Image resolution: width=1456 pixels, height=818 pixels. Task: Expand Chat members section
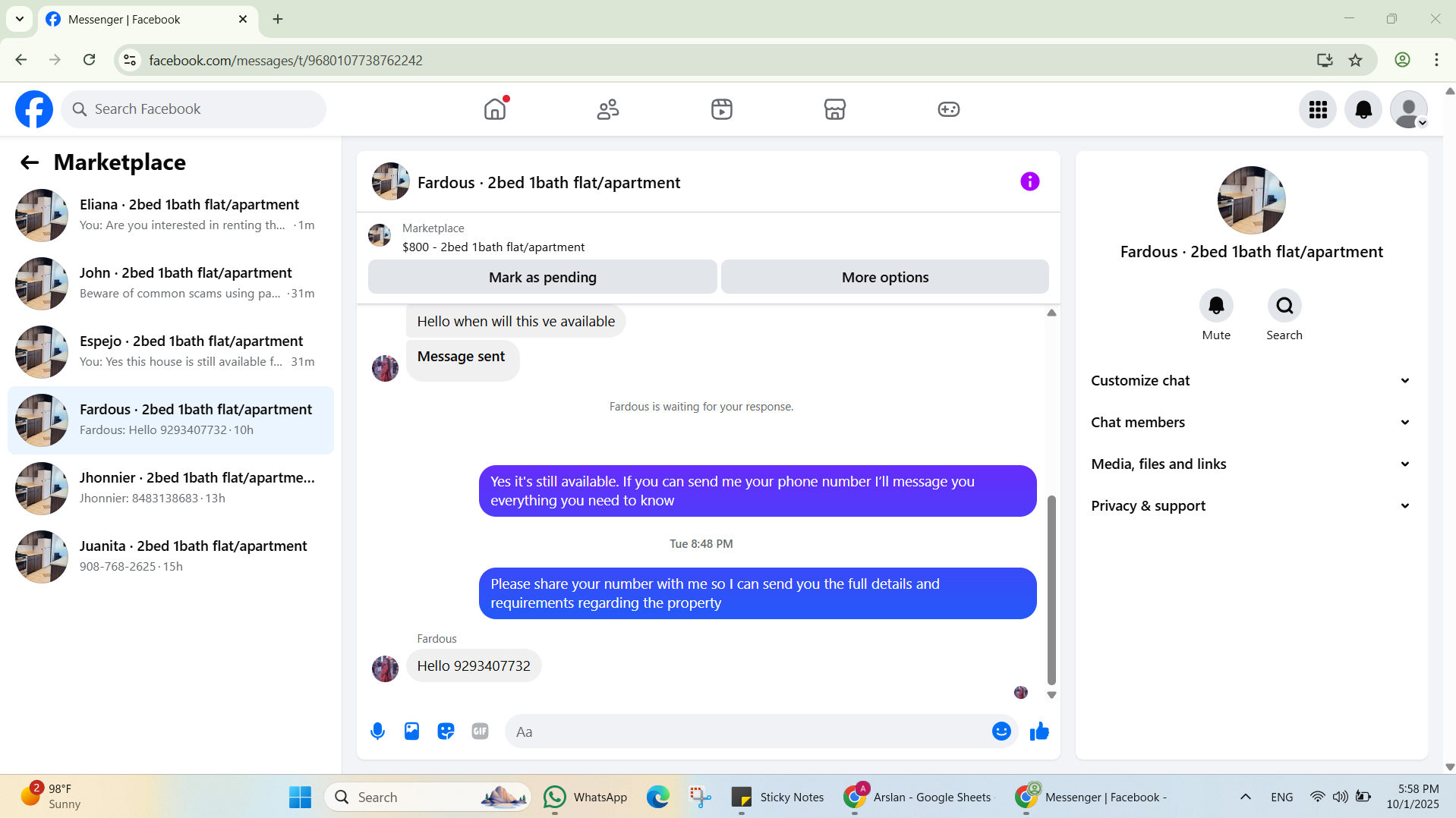pyautogui.click(x=1251, y=423)
